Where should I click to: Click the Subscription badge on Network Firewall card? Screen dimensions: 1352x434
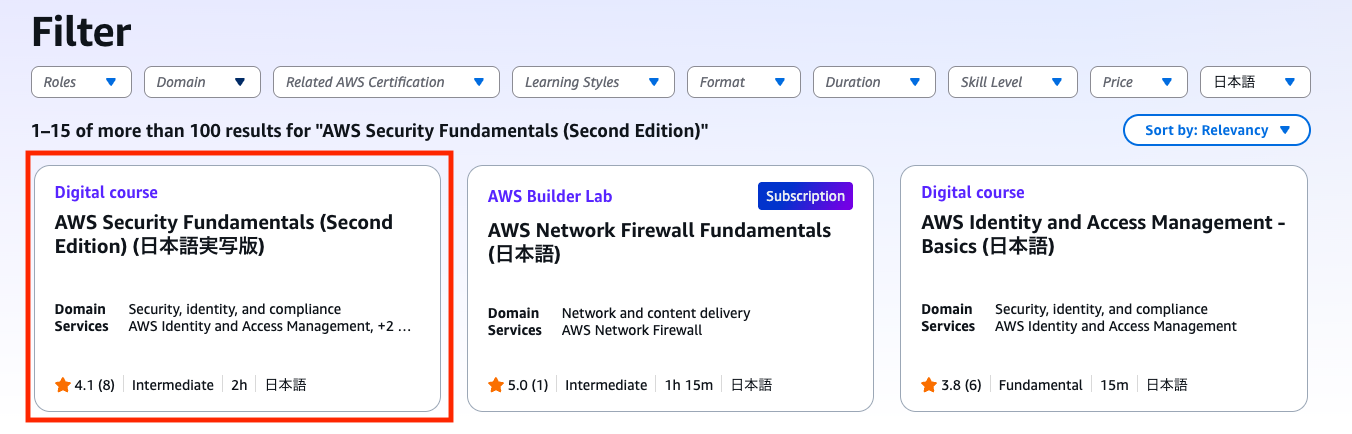coord(805,196)
